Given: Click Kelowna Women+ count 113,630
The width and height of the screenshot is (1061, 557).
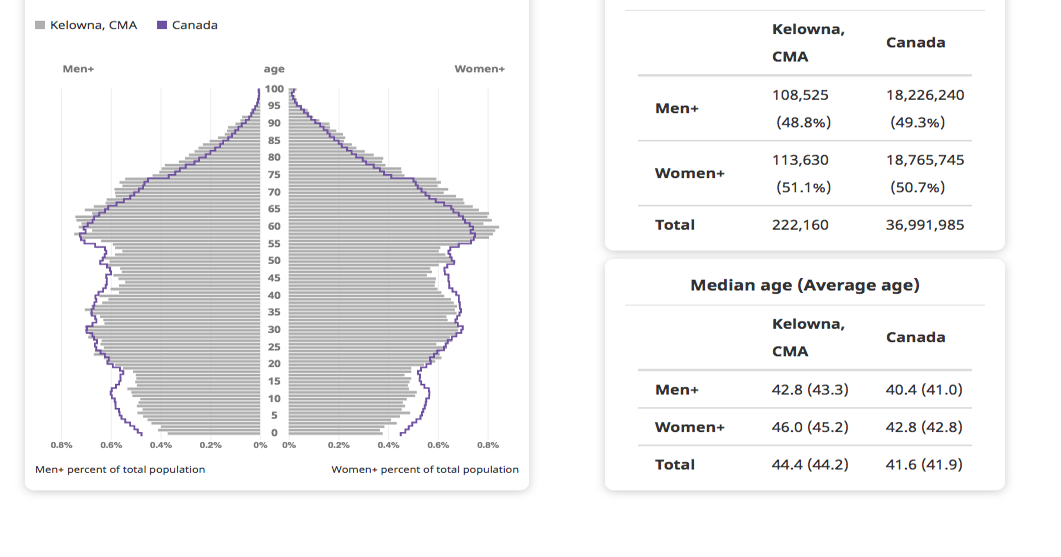Looking at the screenshot, I should pos(800,160).
